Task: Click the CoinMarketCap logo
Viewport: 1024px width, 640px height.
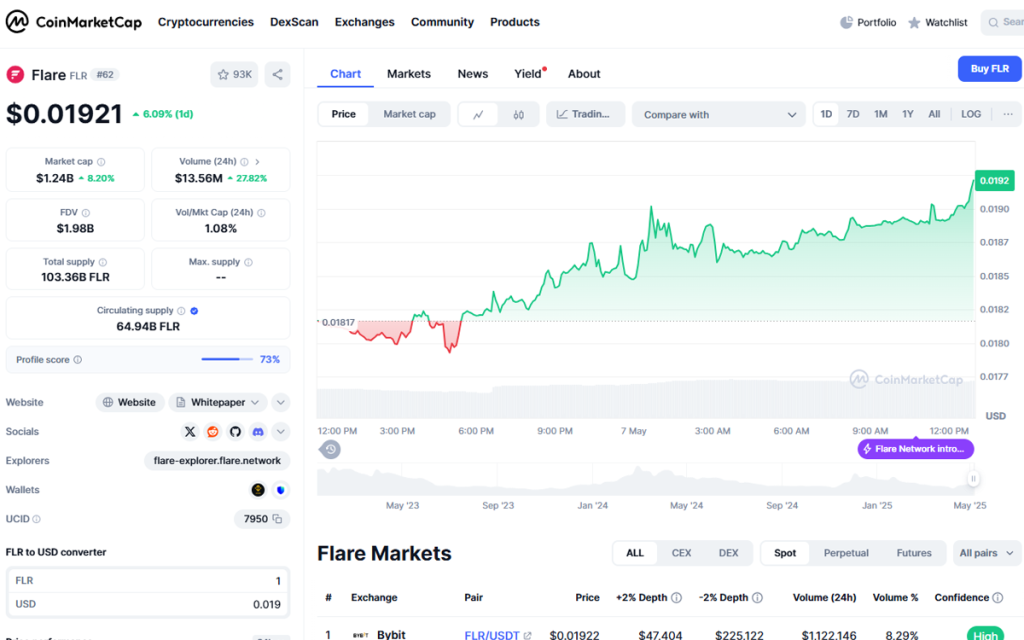Action: click(73, 22)
